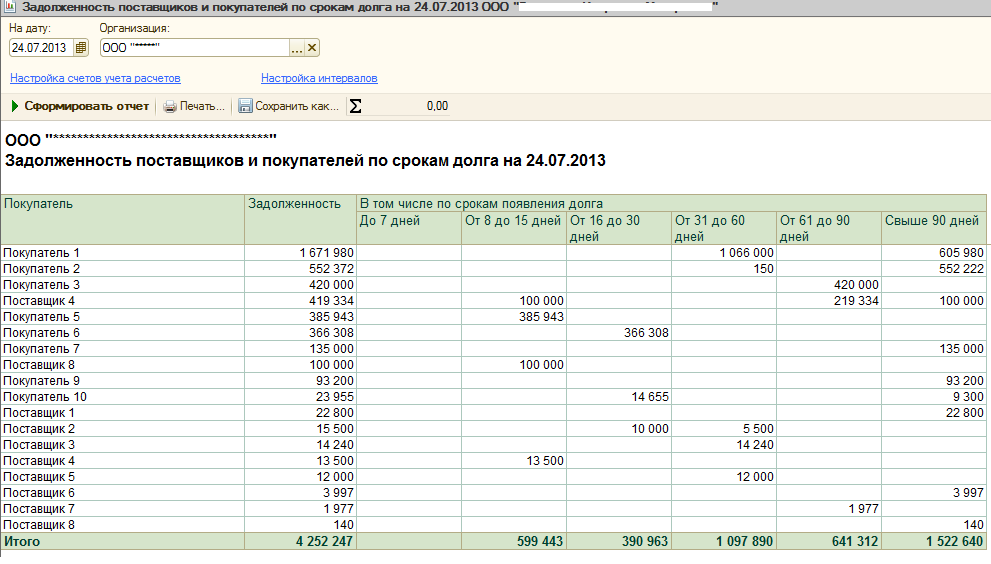This screenshot has height=564, width=991.
Task: Clear the organization field with X button
Action: [312, 47]
